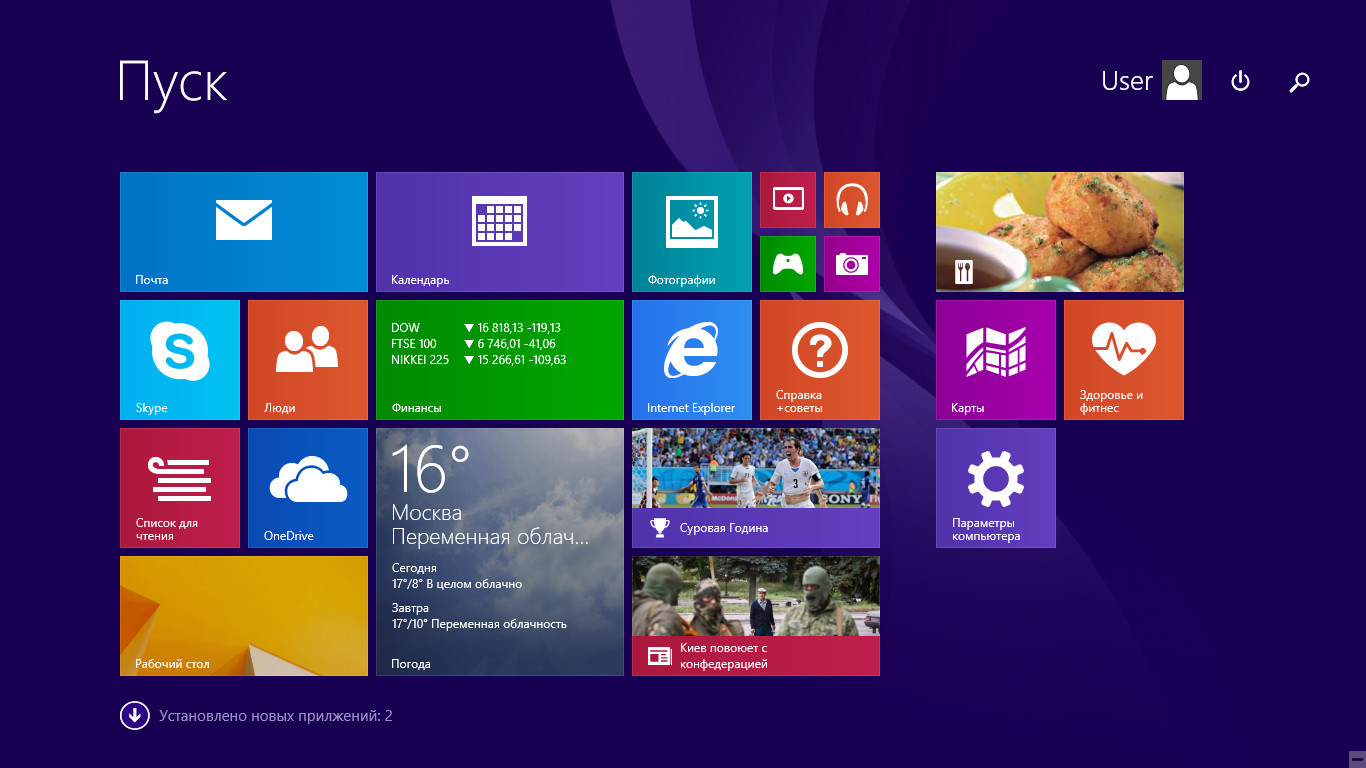Viewport: 1366px width, 768px height.
Task: Show all apps with down arrow
Action: coord(134,716)
